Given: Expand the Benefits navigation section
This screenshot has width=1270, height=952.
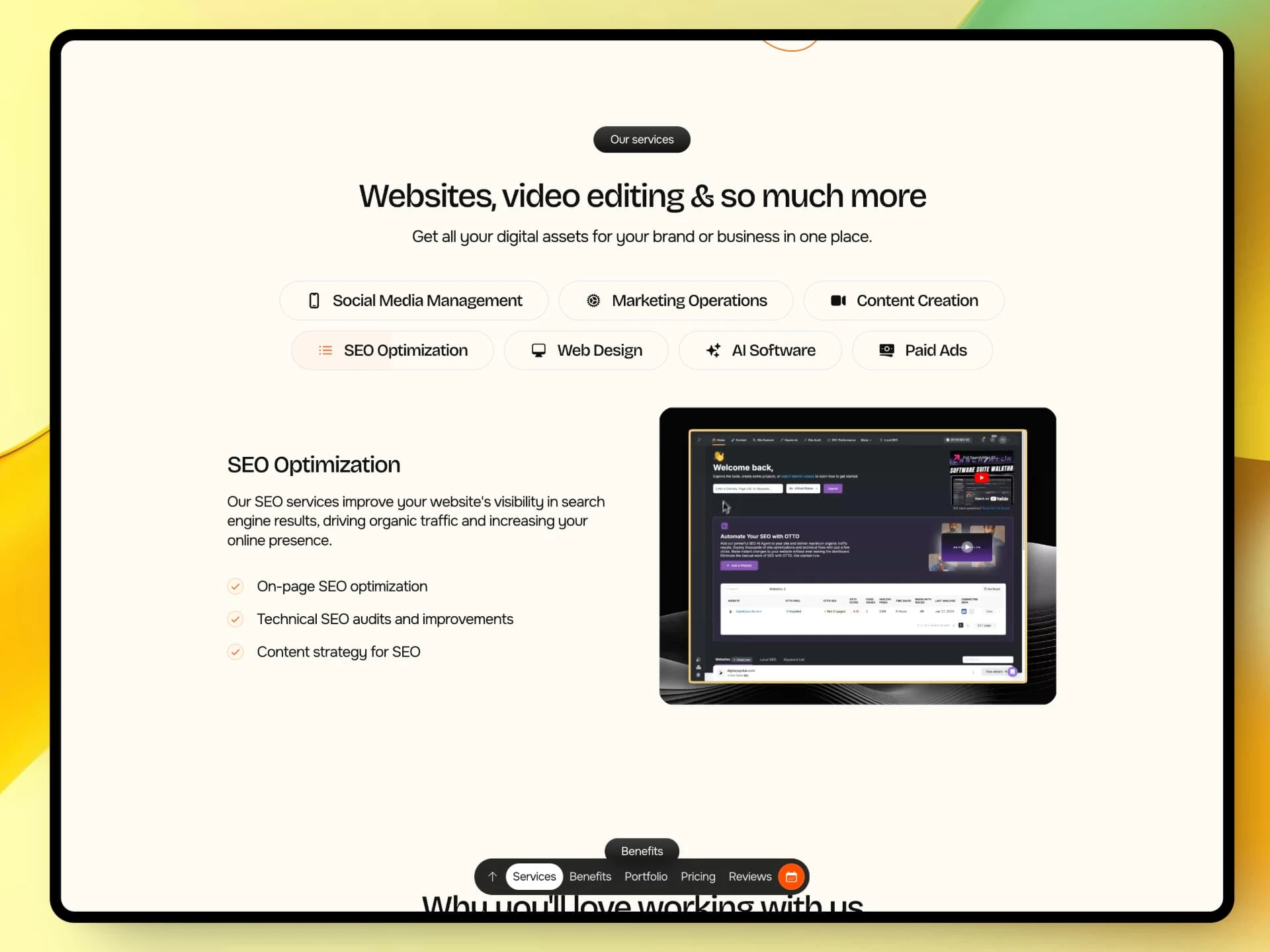Looking at the screenshot, I should point(590,876).
